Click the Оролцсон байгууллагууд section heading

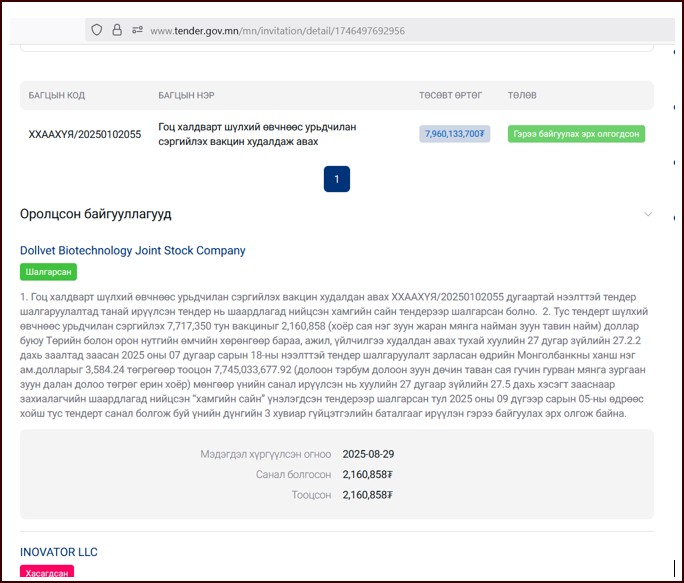(96, 214)
